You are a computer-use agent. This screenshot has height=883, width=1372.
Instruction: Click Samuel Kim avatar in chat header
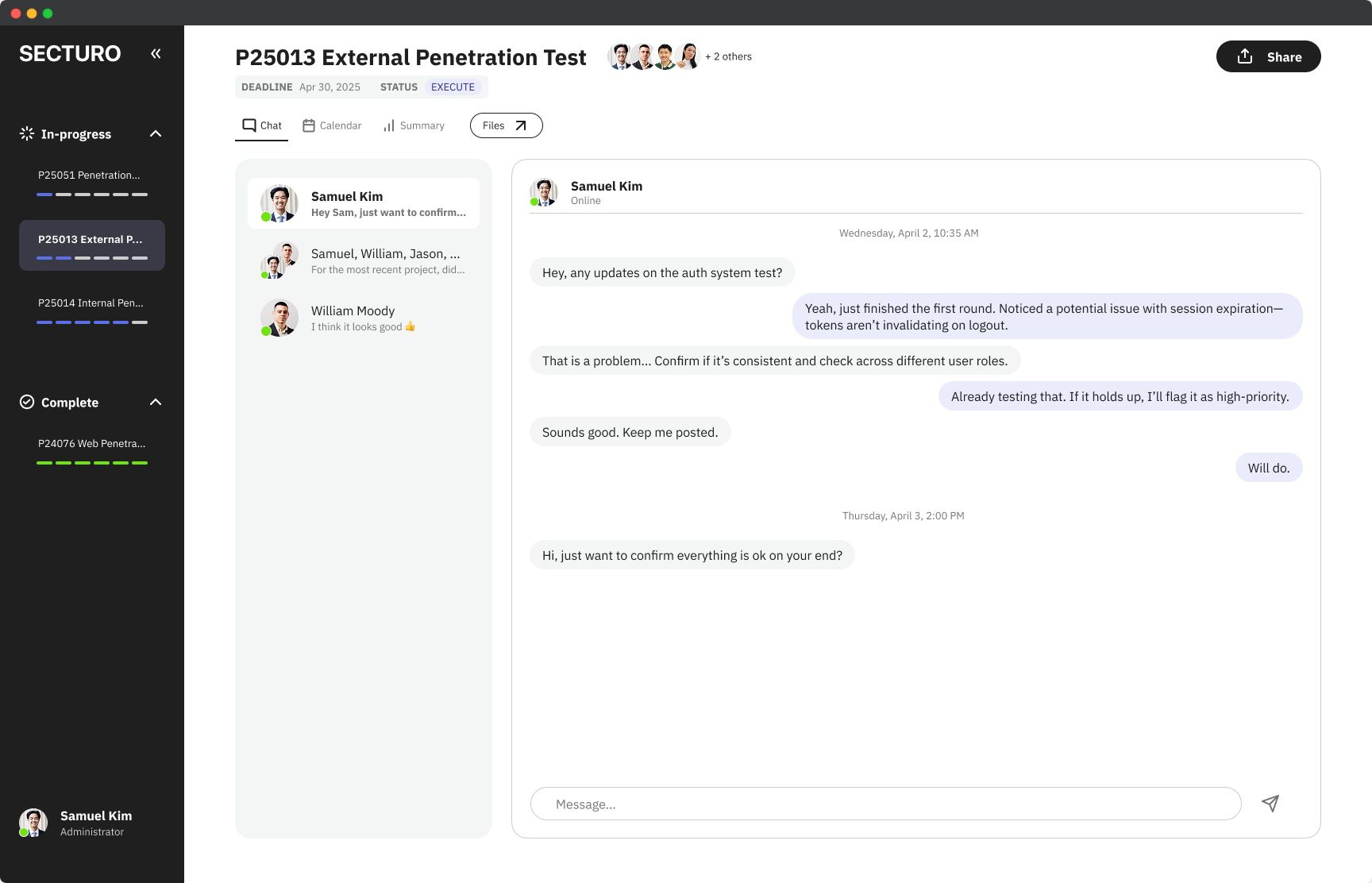pos(544,192)
